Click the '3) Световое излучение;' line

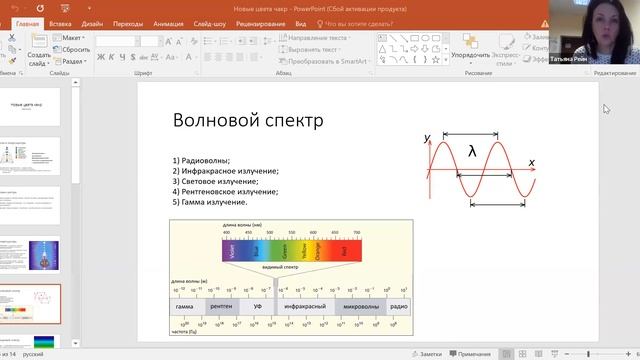click(216, 181)
